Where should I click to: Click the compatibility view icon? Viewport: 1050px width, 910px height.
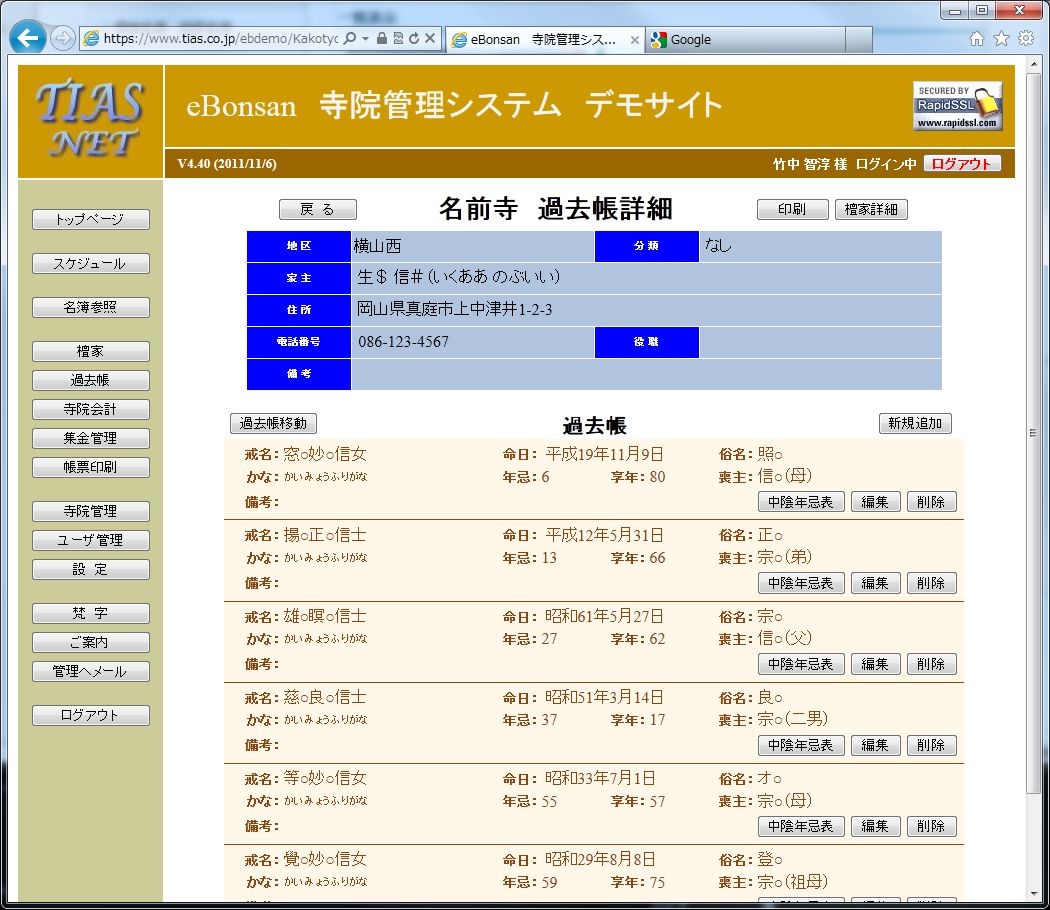click(x=398, y=38)
